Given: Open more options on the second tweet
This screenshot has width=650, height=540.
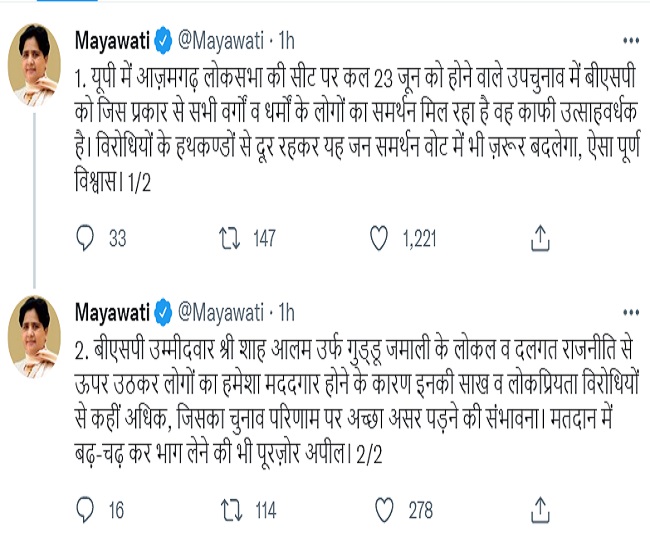Looking at the screenshot, I should click(x=631, y=314).
